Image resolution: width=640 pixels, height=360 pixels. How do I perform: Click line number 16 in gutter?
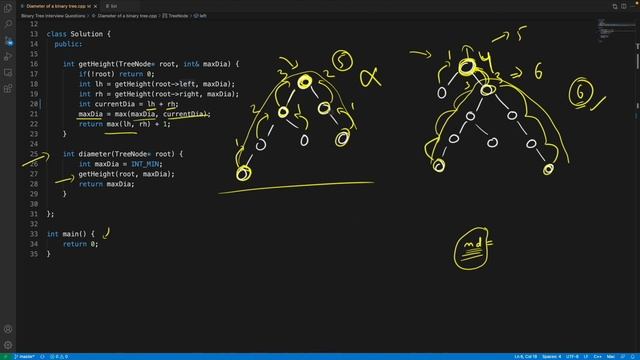34,64
